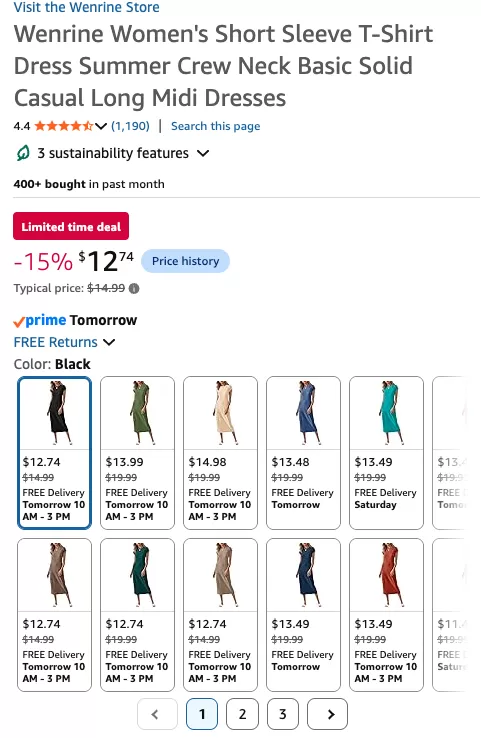Go to page 3 of colors

pos(283,714)
